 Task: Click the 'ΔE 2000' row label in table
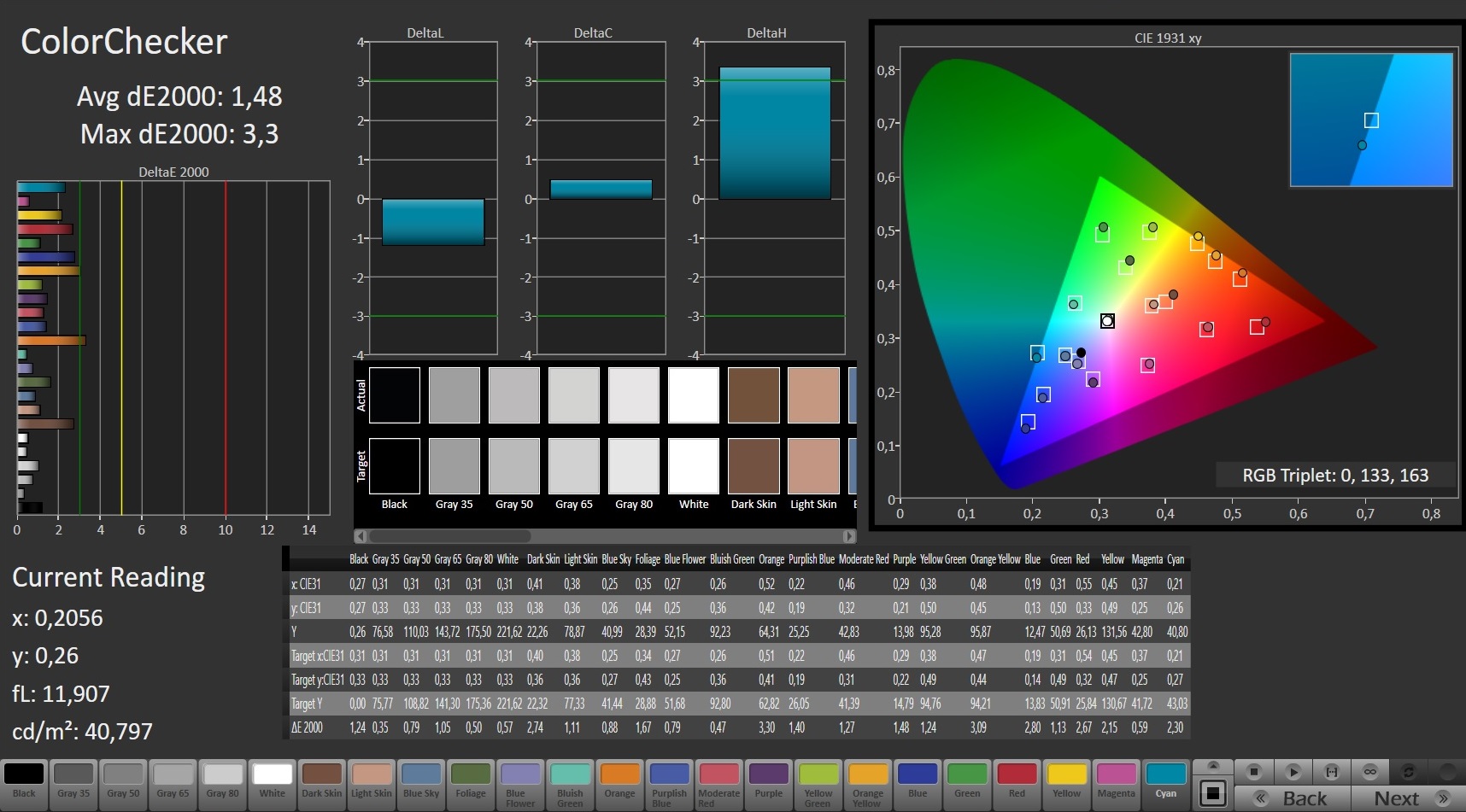click(x=308, y=727)
